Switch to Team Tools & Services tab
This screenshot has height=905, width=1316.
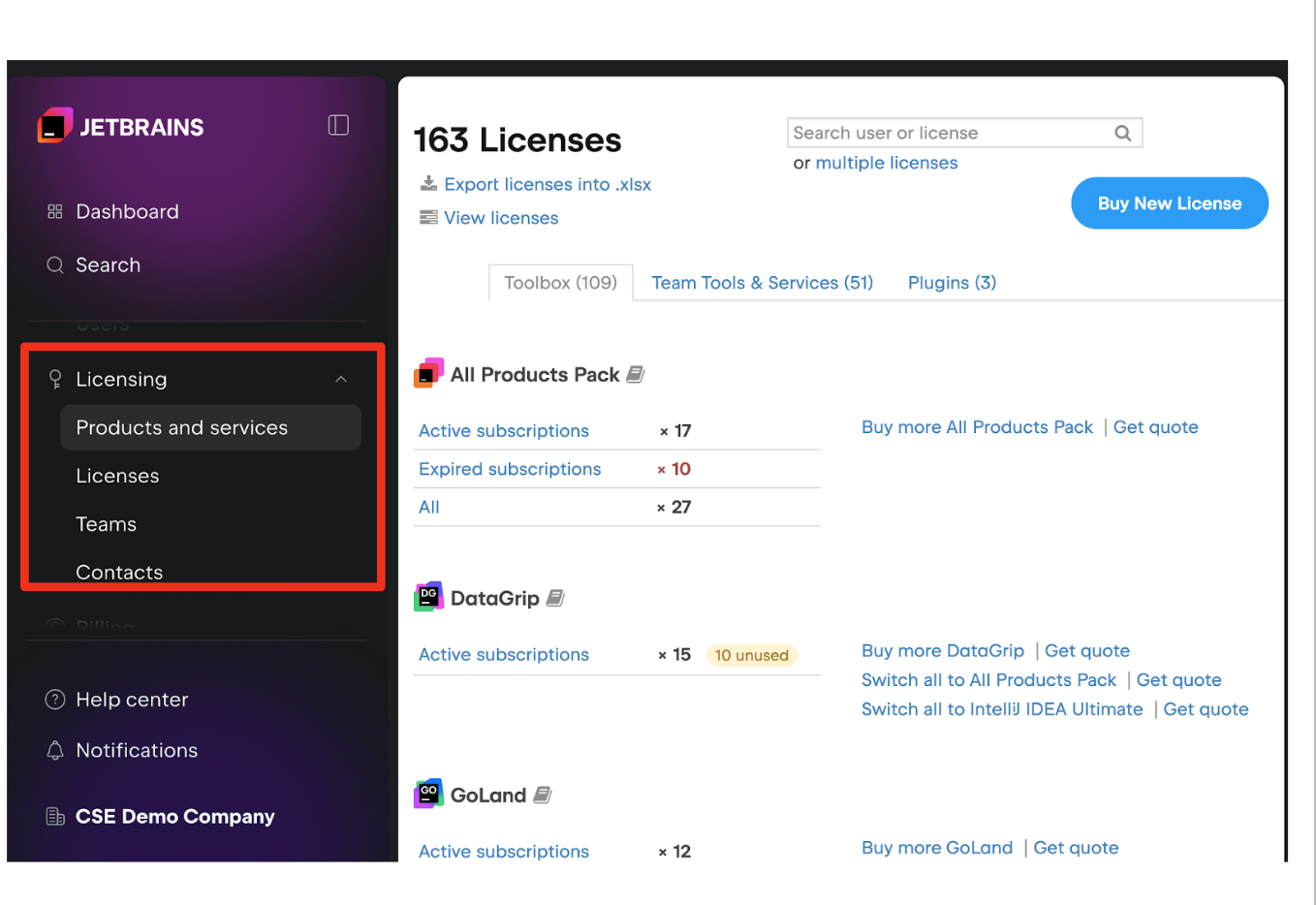click(762, 283)
